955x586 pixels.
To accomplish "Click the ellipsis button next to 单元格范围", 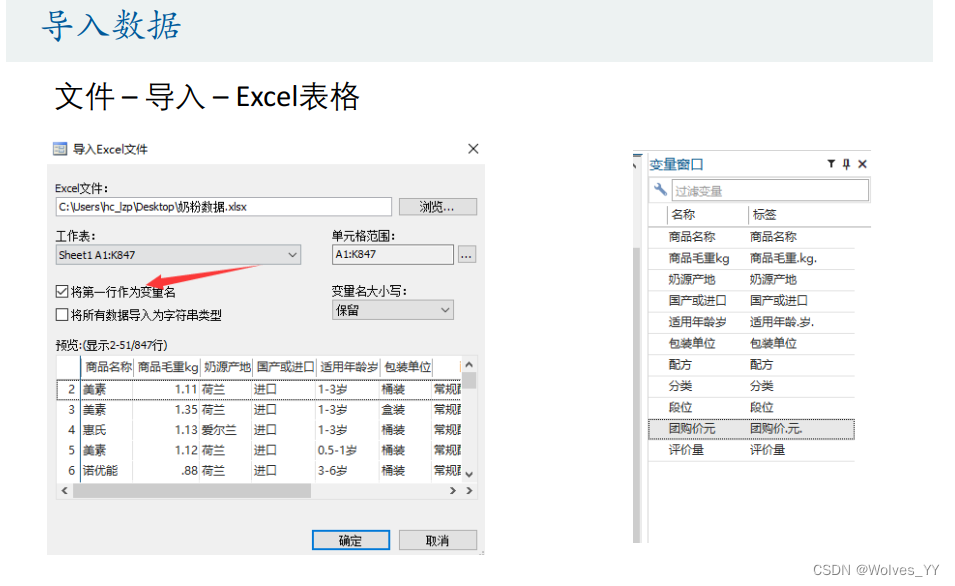I will click(467, 255).
